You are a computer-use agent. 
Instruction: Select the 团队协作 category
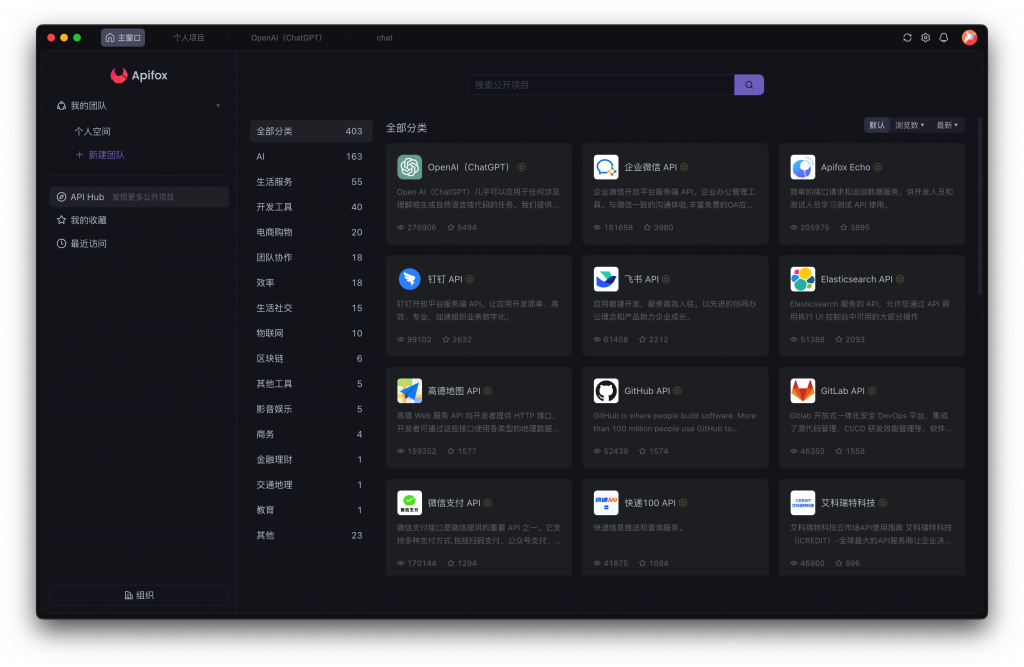[x=311, y=257]
